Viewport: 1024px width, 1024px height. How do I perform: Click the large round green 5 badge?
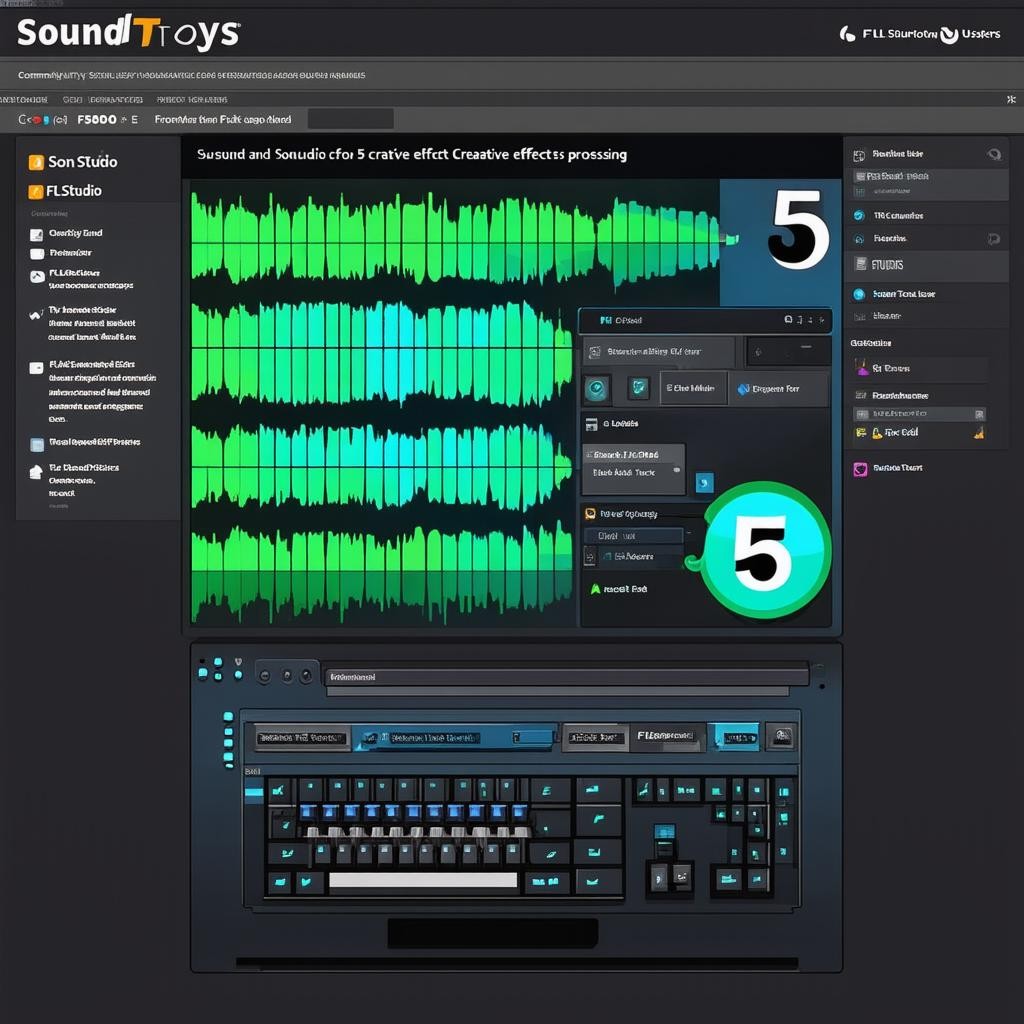coord(765,550)
